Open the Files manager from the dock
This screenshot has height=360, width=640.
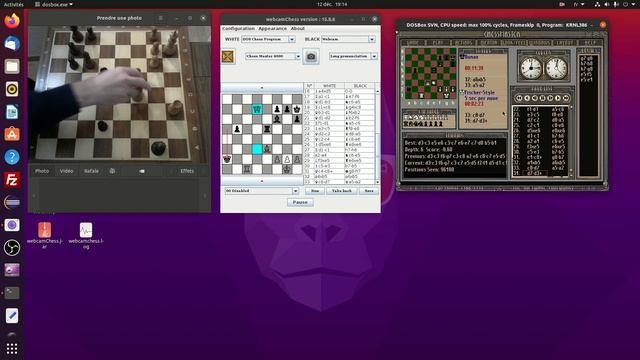point(12,66)
